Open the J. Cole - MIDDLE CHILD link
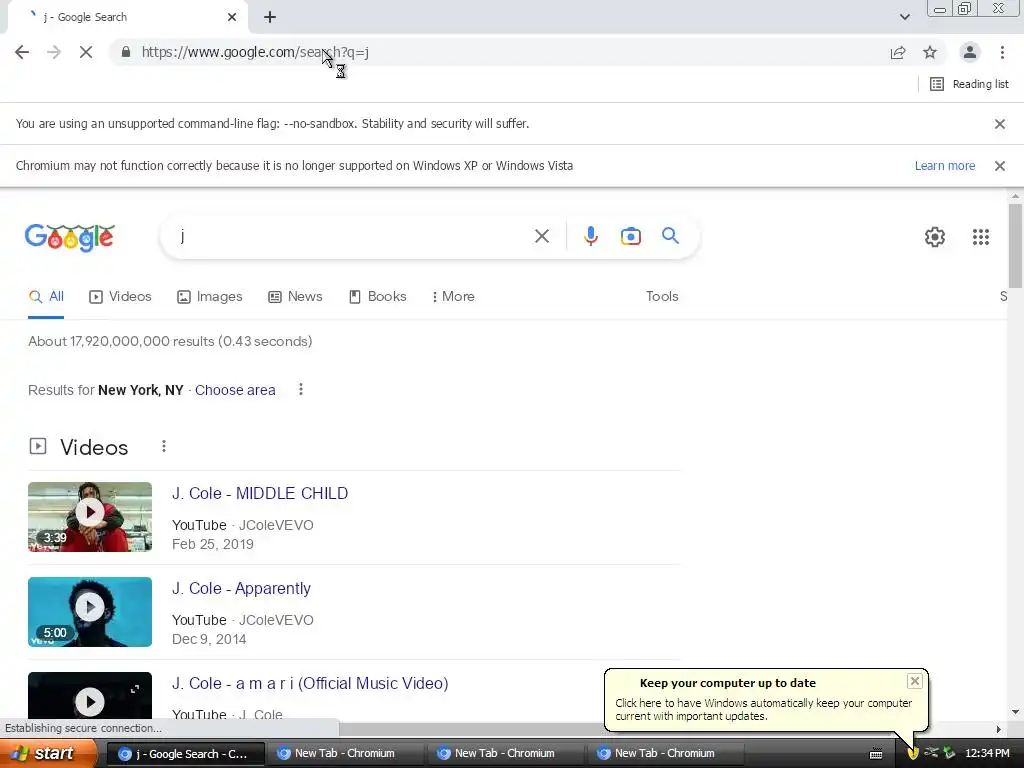 pyautogui.click(x=260, y=494)
